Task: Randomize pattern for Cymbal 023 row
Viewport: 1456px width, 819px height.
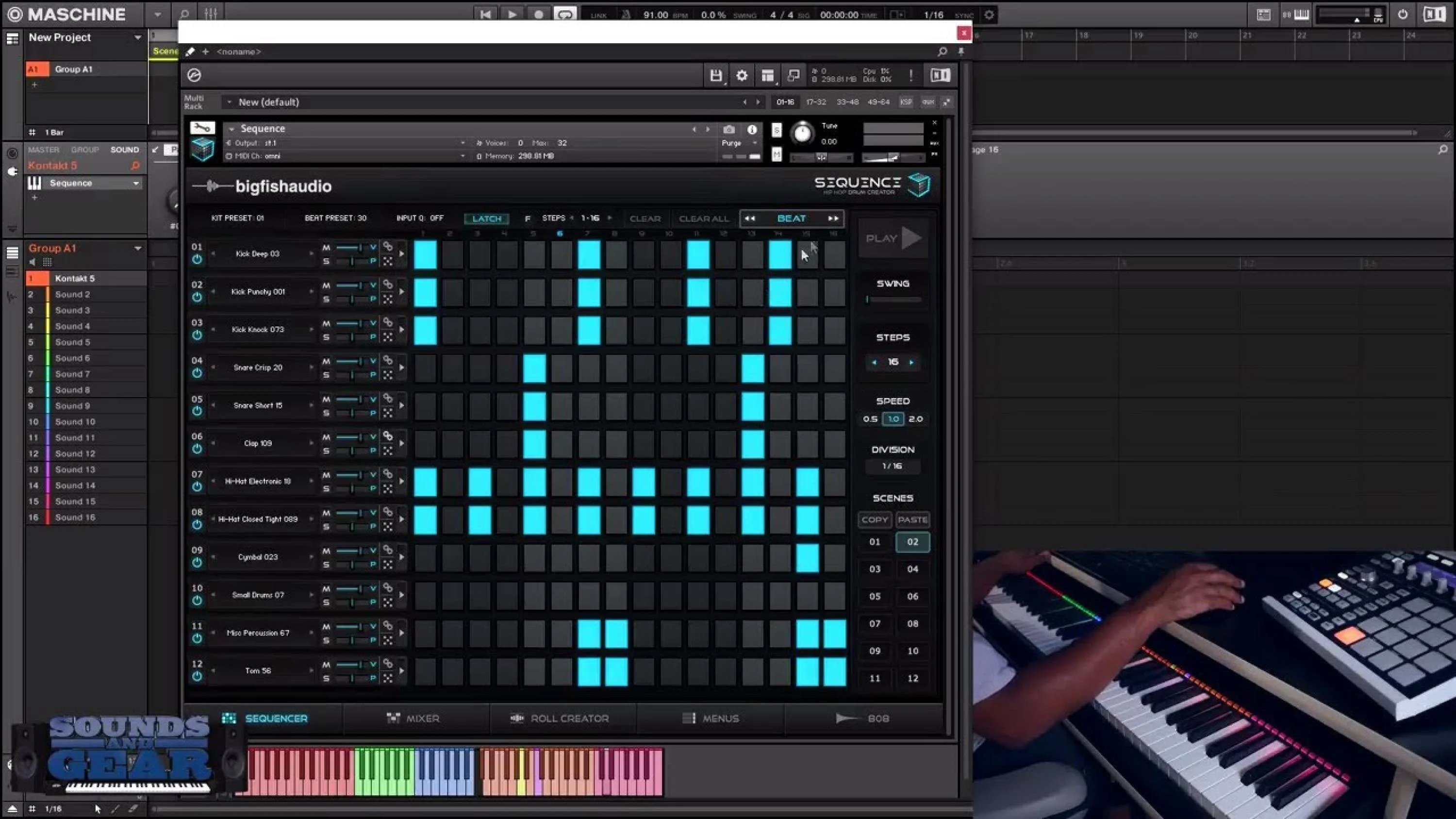Action: [388, 564]
